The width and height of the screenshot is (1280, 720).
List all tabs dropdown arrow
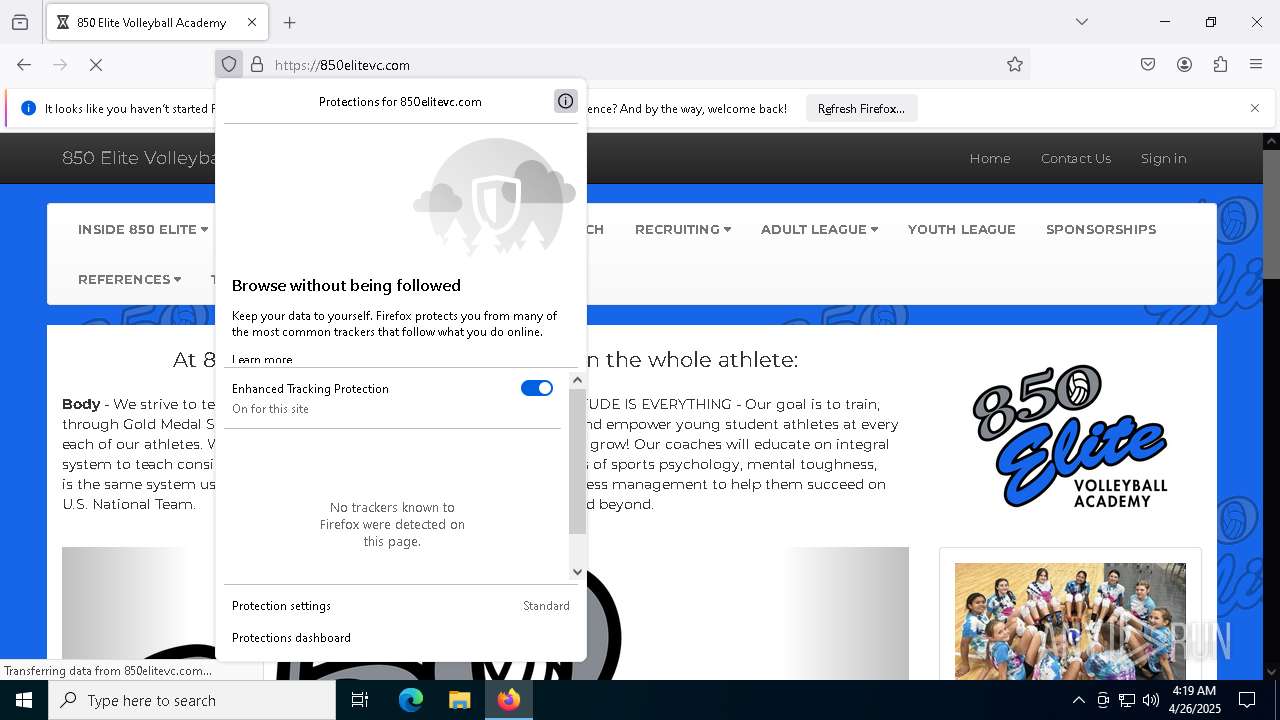1082,22
